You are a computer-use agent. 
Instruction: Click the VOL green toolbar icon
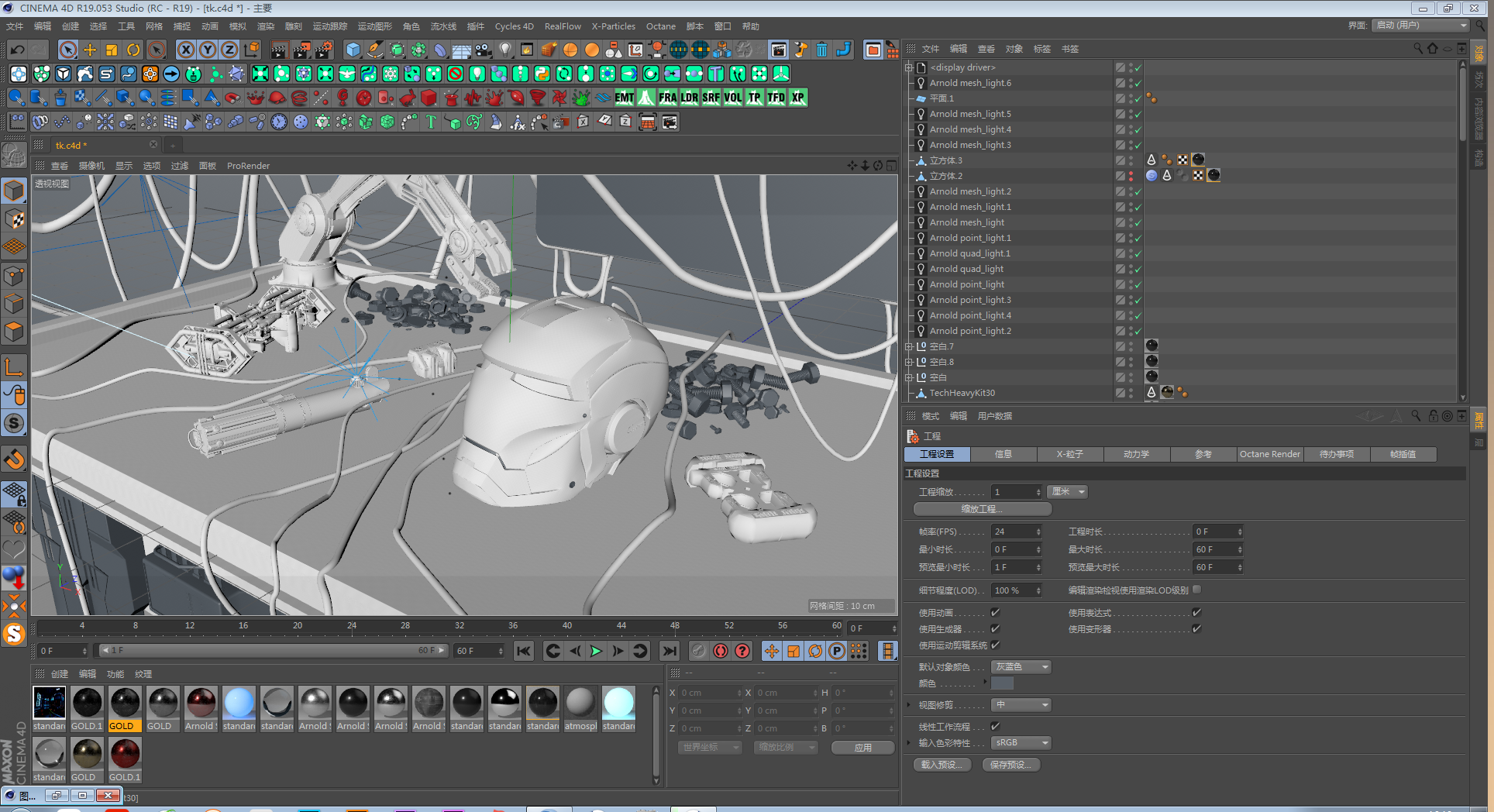[733, 98]
